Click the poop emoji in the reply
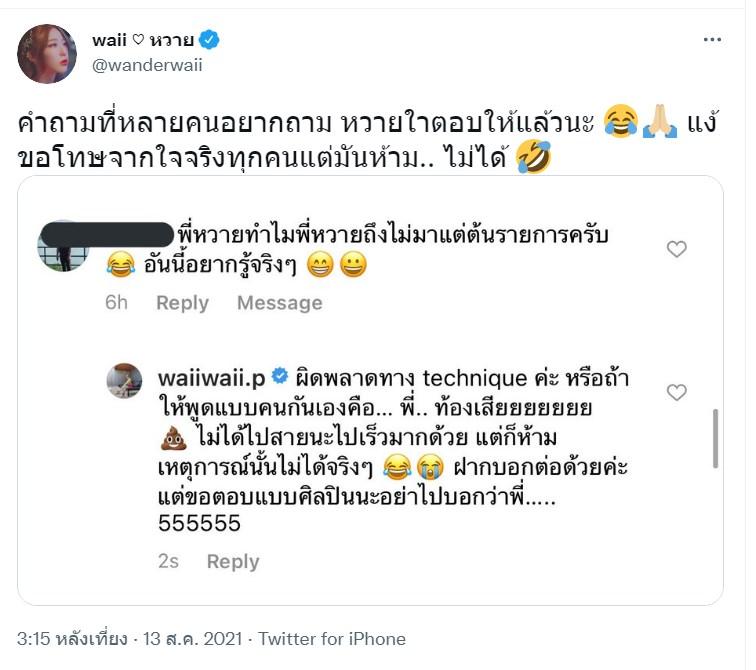Image resolution: width=756 pixels, height=670 pixels. pyautogui.click(x=172, y=438)
